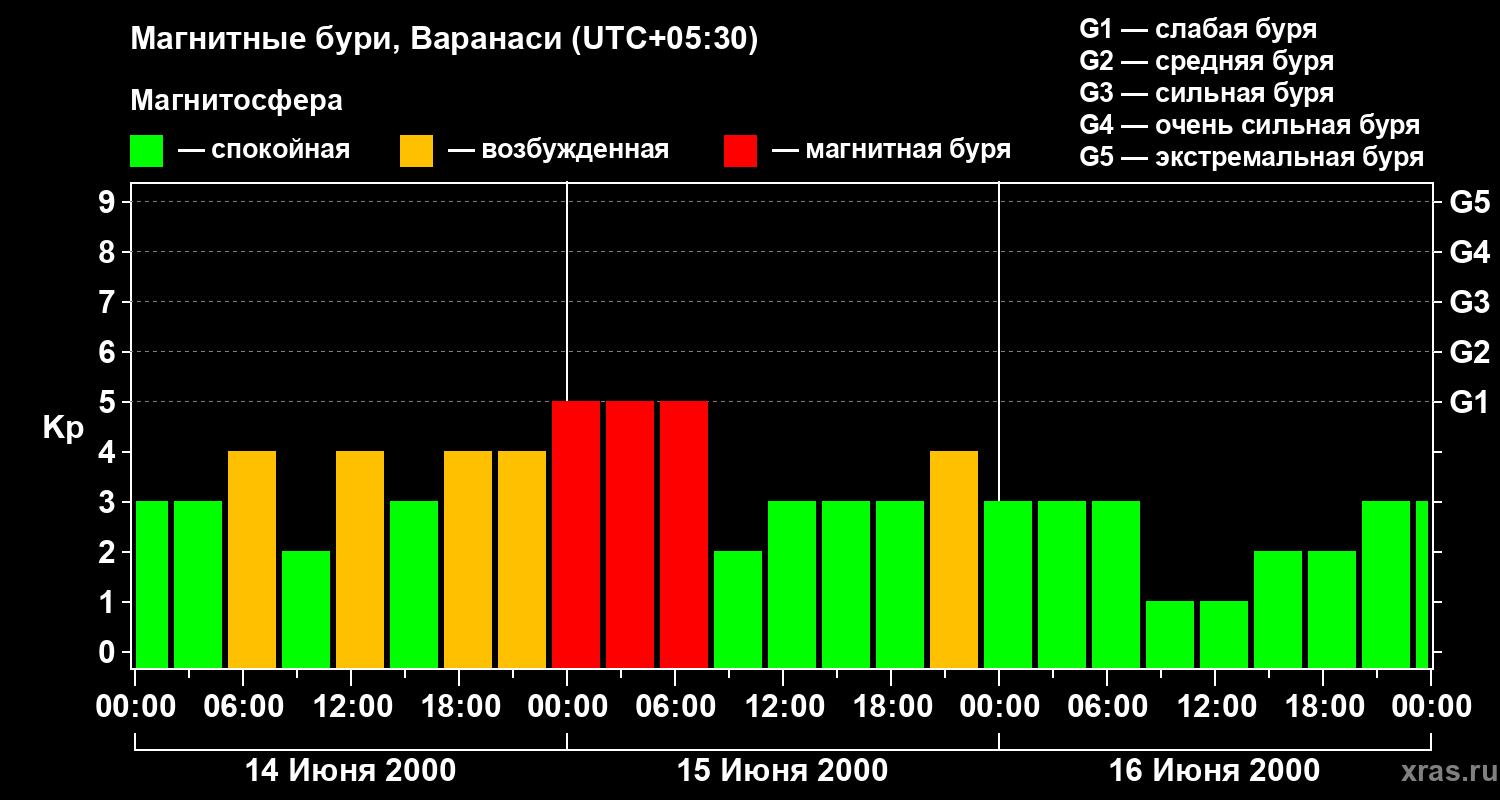Viewport: 1500px width, 800px height.
Task: Click the first red bar at 00:00 on 15 June
Action: pos(576,535)
